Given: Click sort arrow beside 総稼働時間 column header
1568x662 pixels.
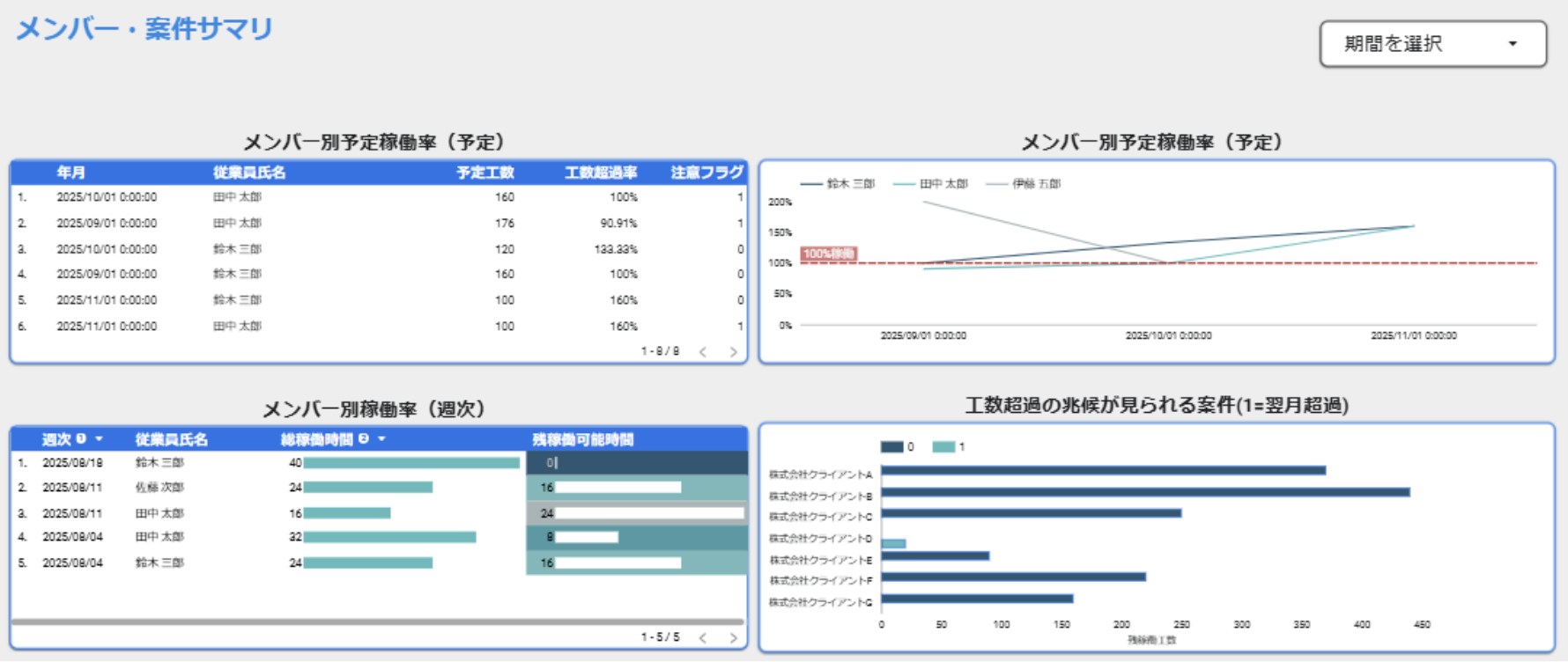Looking at the screenshot, I should pyautogui.click(x=381, y=439).
